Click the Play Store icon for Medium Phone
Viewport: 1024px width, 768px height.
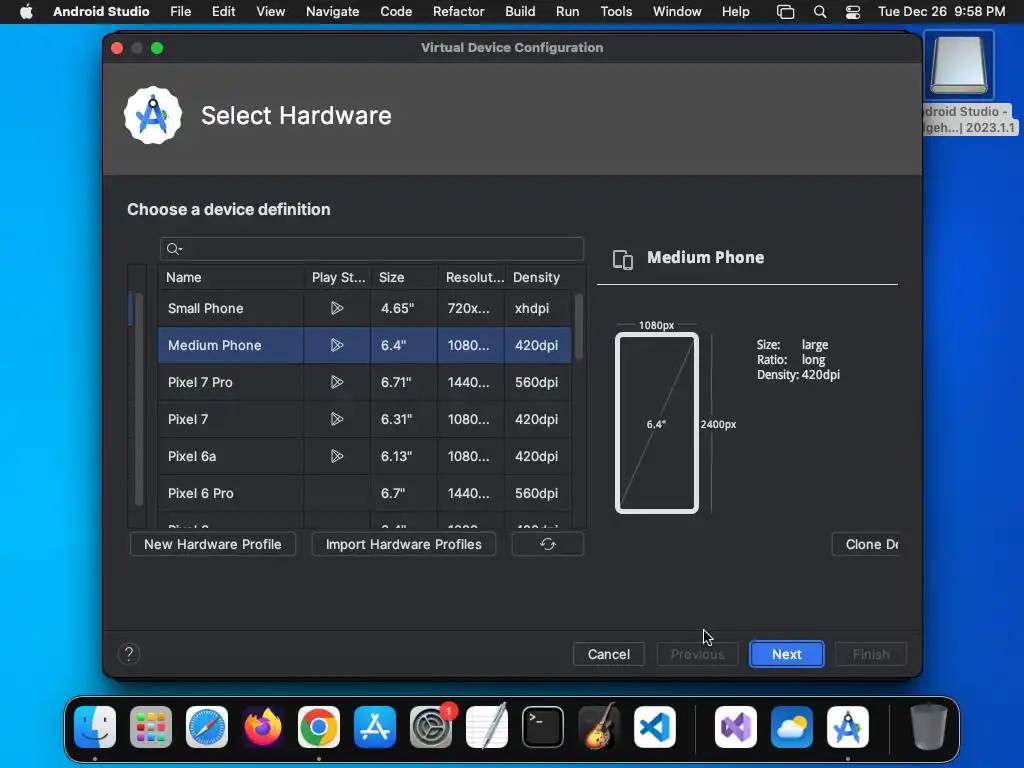click(x=336, y=345)
